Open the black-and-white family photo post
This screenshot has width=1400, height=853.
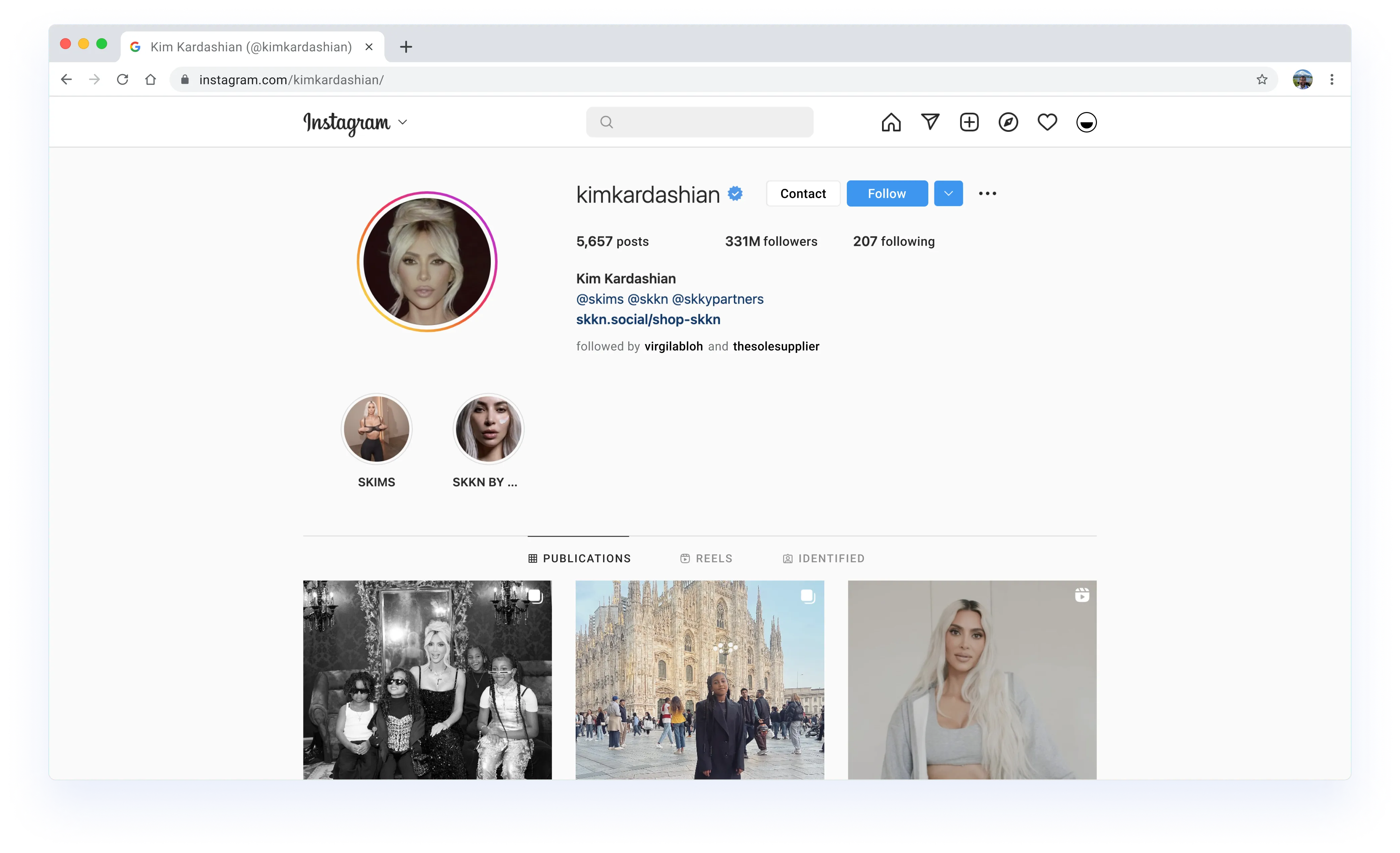pyautogui.click(x=427, y=680)
